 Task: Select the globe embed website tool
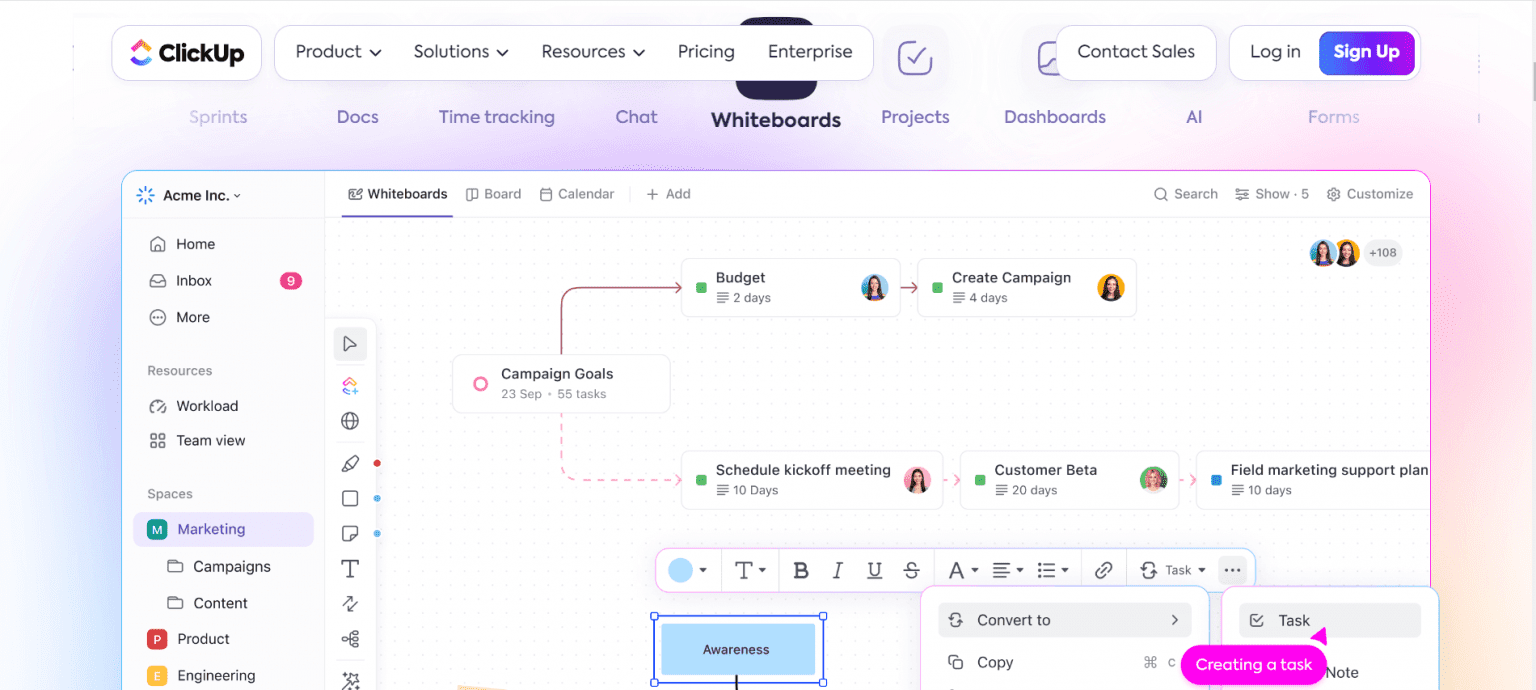[350, 421]
